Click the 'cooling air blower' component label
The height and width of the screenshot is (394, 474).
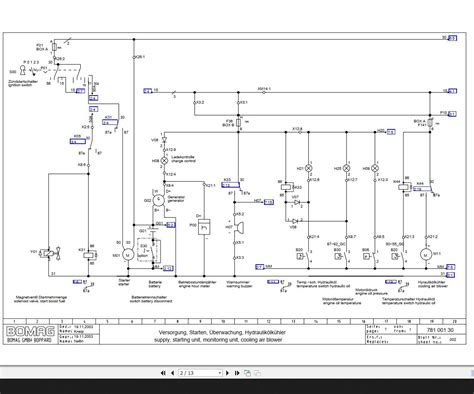433,286
